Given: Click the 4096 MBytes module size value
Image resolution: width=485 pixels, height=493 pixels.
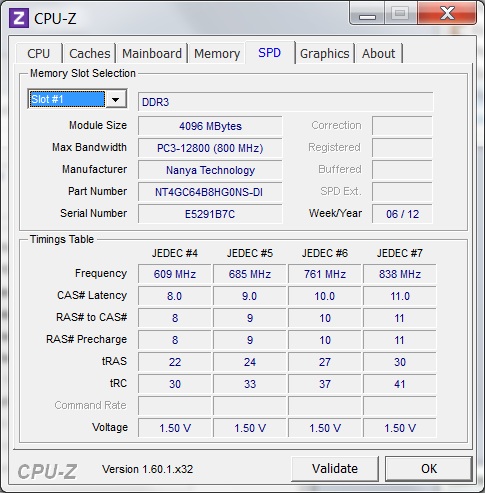Looking at the screenshot, I should (210, 126).
